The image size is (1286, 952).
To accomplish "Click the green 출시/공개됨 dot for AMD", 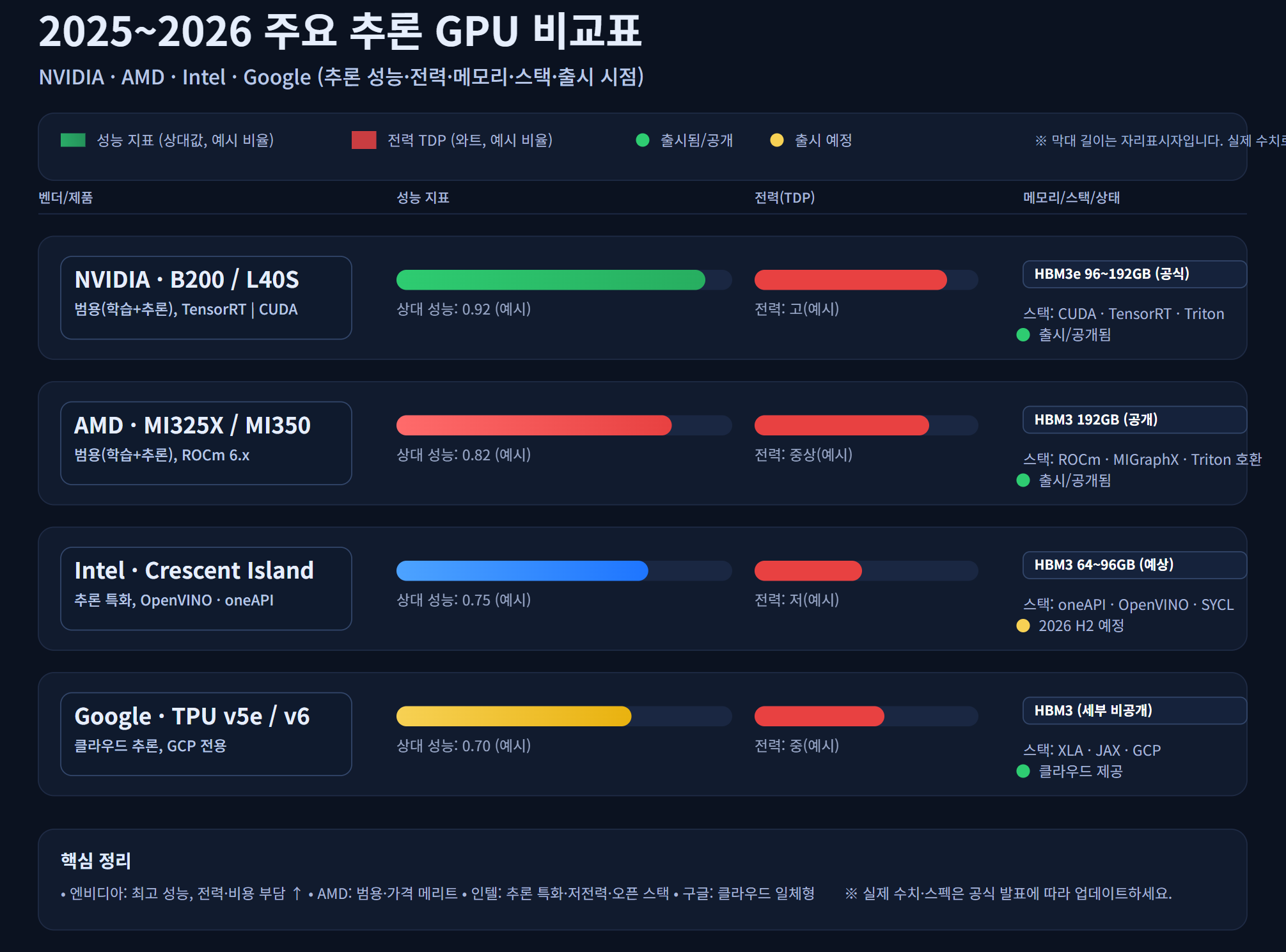I will pos(1024,481).
